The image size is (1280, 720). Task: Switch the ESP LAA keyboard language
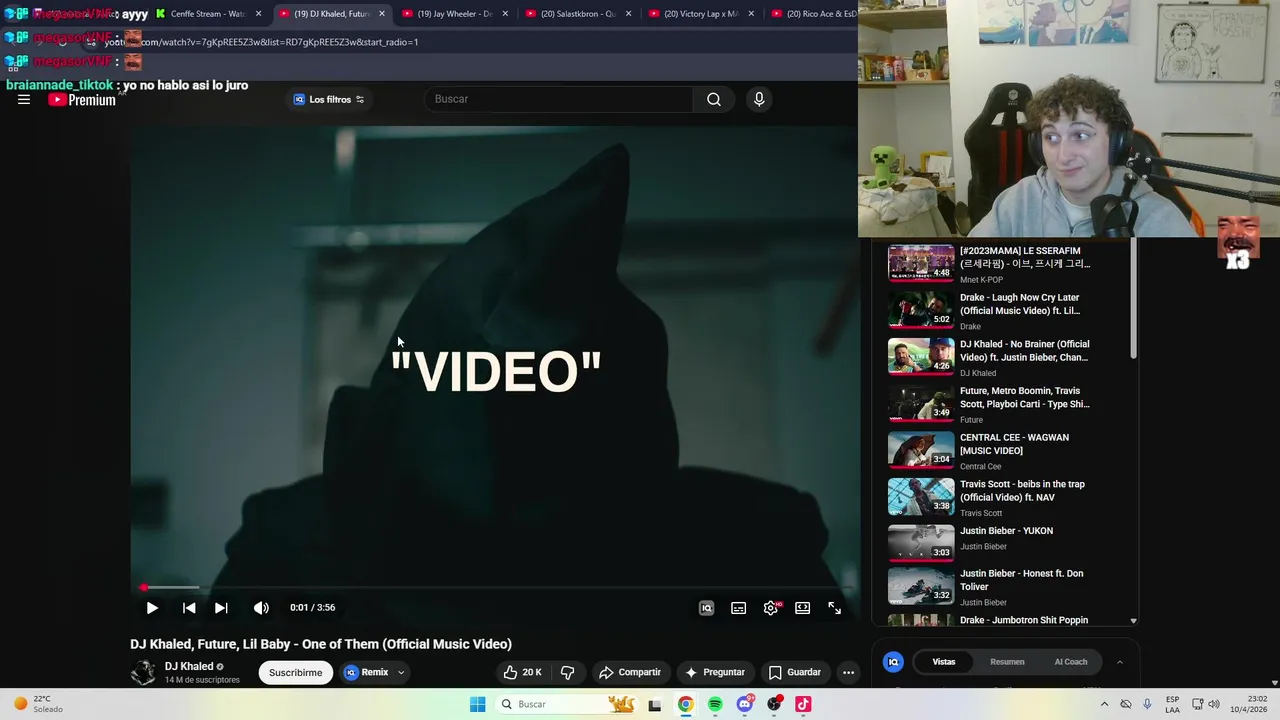tap(1172, 704)
